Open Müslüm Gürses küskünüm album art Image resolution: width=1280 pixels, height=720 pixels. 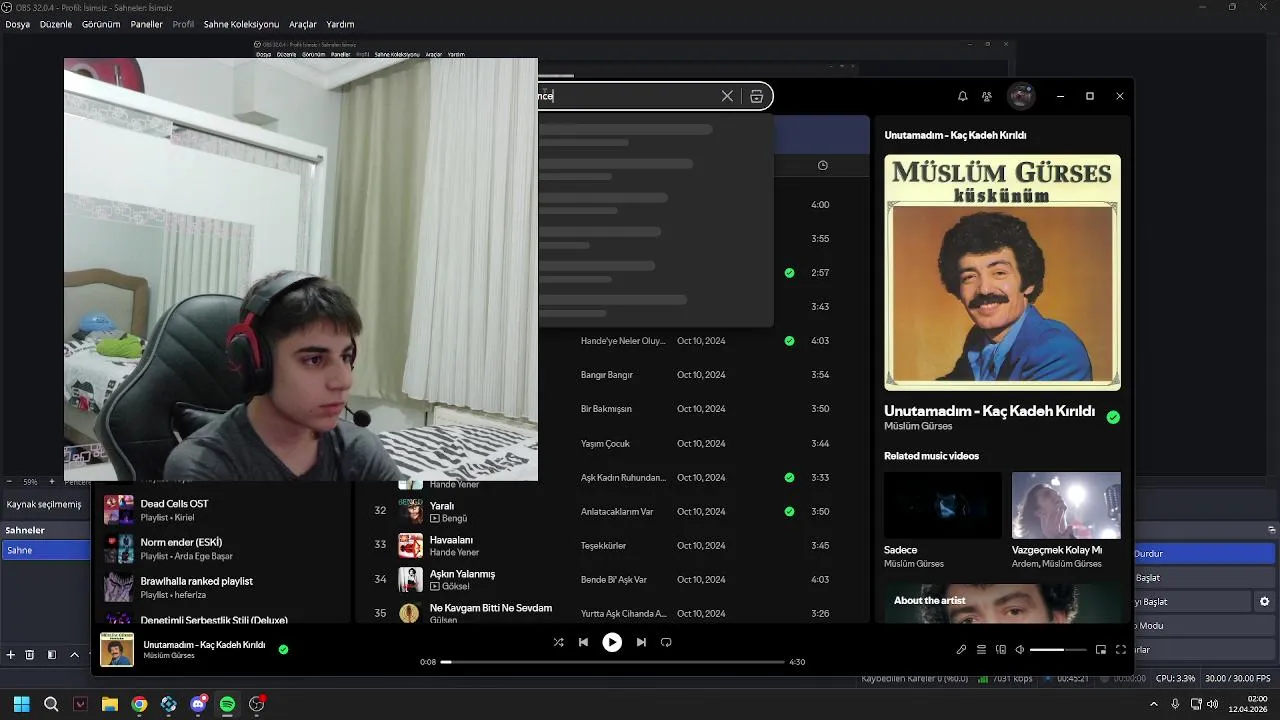pyautogui.click(x=1002, y=272)
